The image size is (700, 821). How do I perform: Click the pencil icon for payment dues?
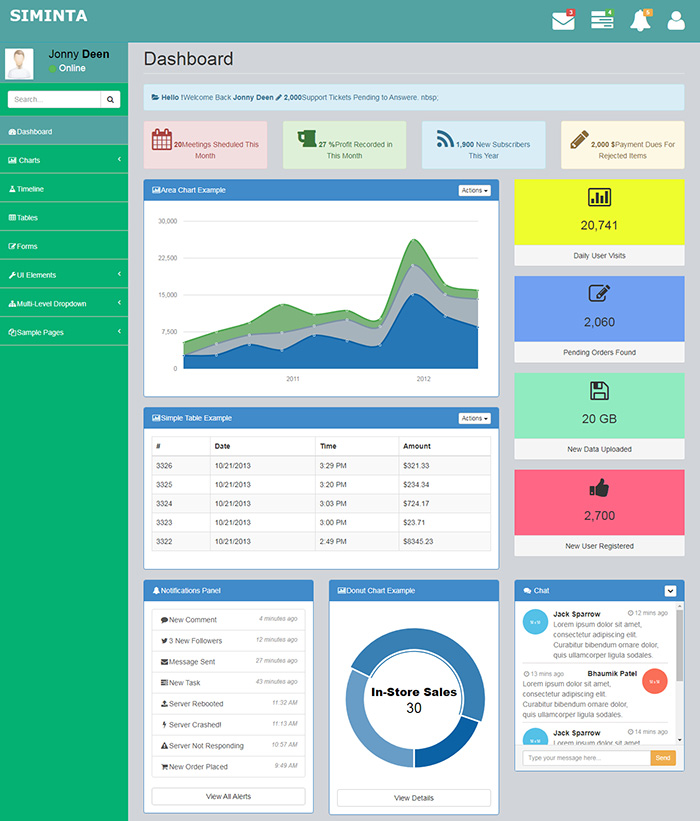[580, 139]
